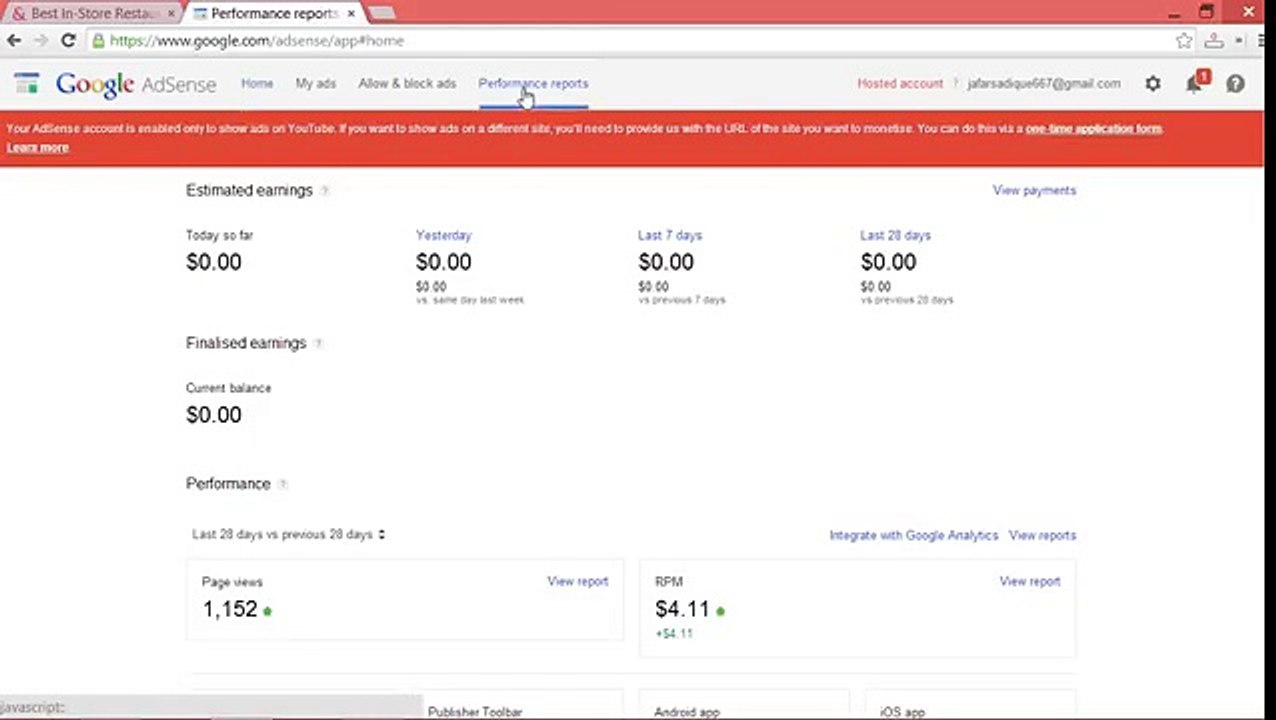This screenshot has width=1276, height=720.
Task: Bookmark this page with the star
Action: tap(1184, 41)
